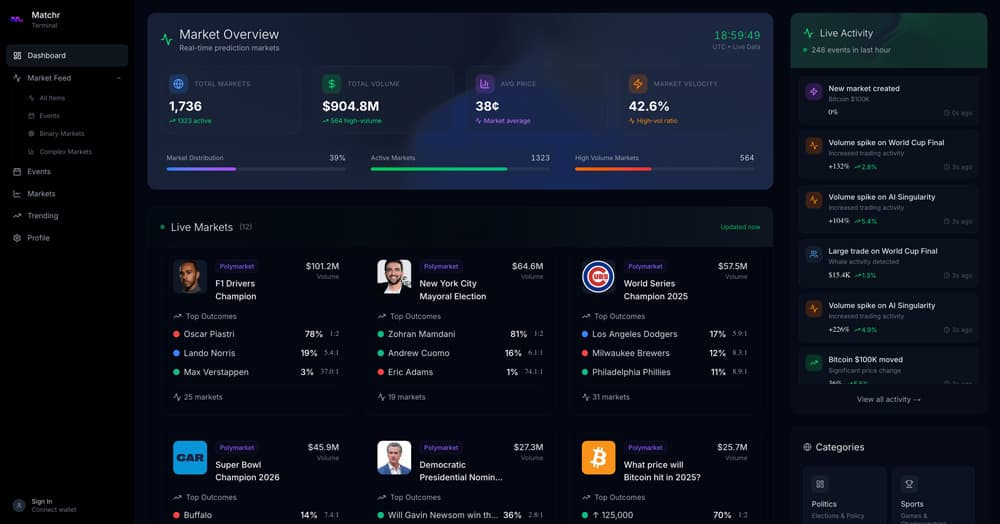Screen dimensions: 1000x524
Task: Select Los Angeles Dodgers outcome
Action: coord(664,334)
